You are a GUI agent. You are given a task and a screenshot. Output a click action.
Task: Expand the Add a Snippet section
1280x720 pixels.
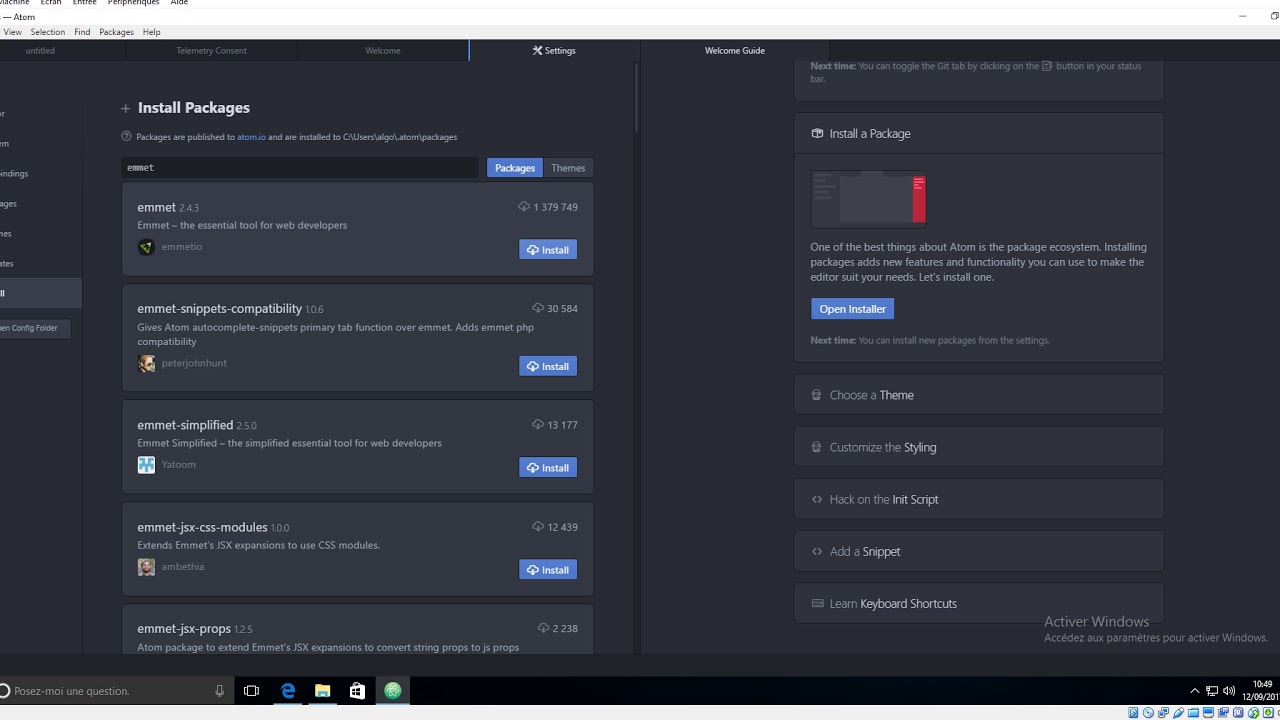(x=979, y=551)
